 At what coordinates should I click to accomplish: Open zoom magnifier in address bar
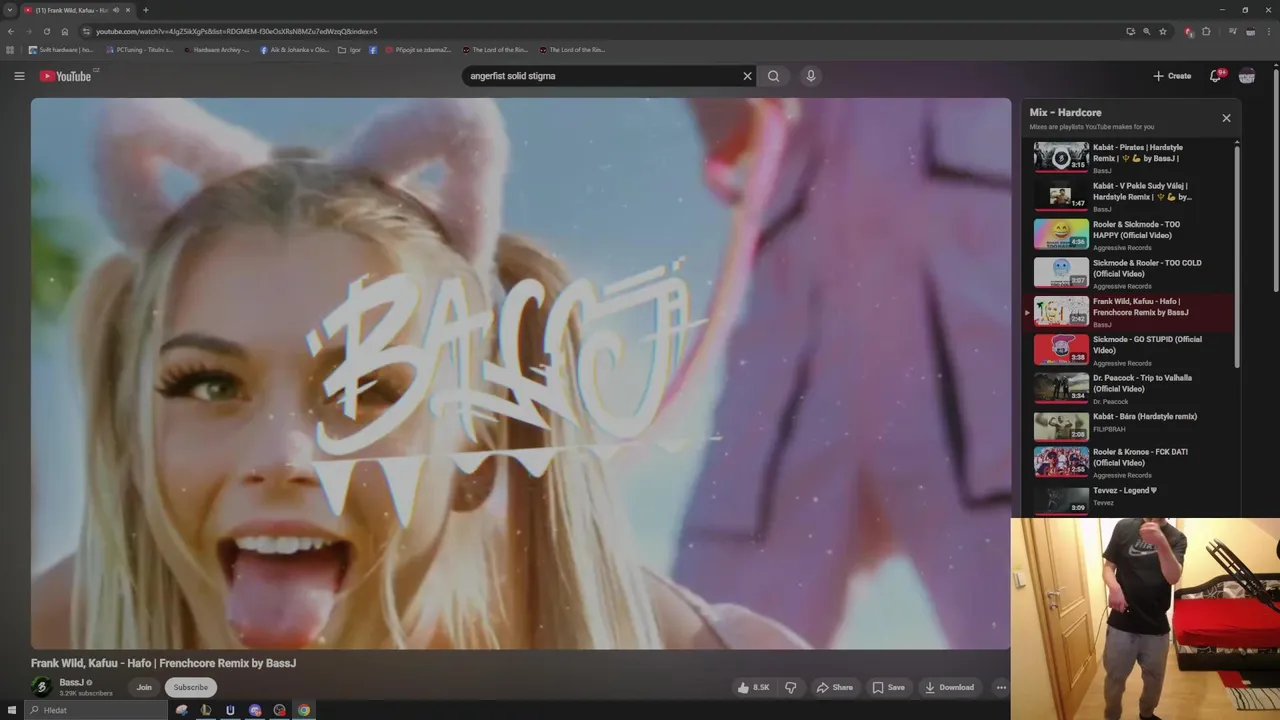[1147, 31]
